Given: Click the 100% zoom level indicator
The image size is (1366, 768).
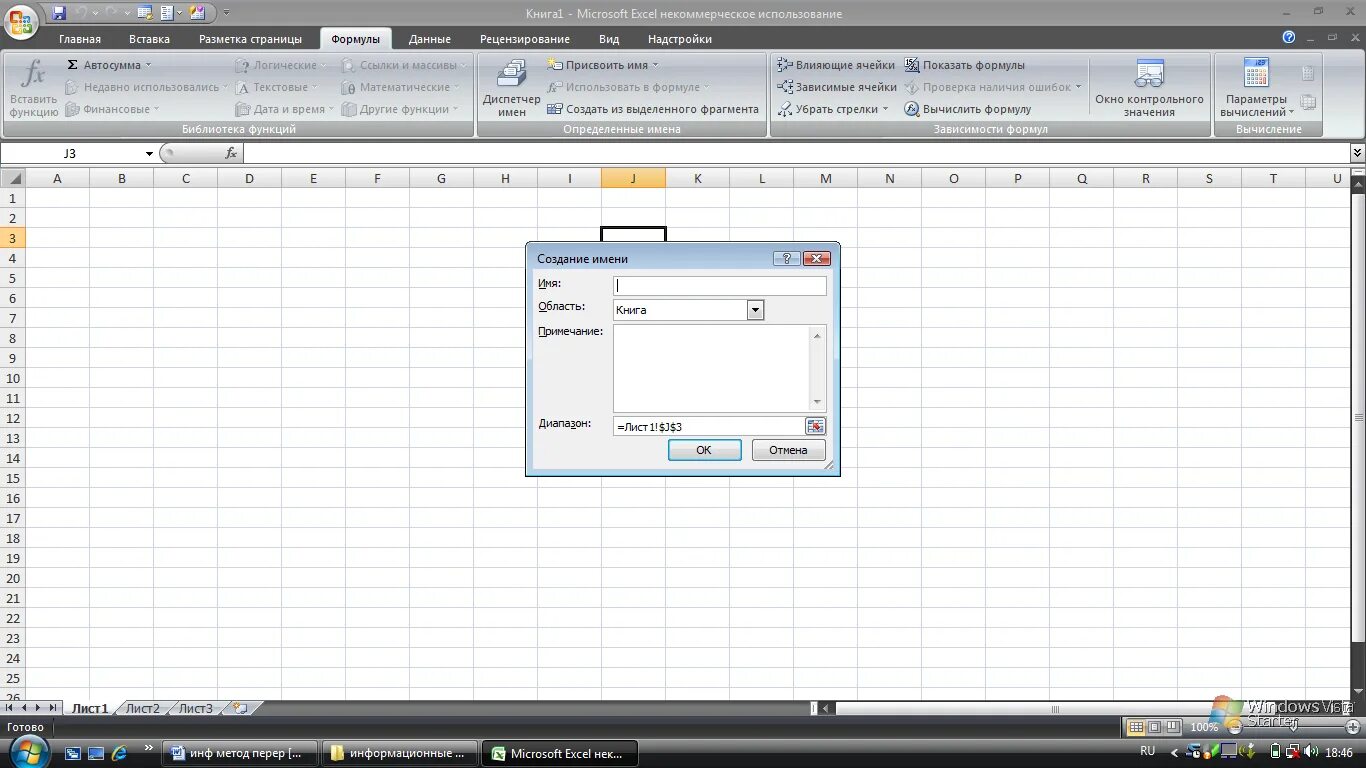Looking at the screenshot, I should click(1204, 727).
